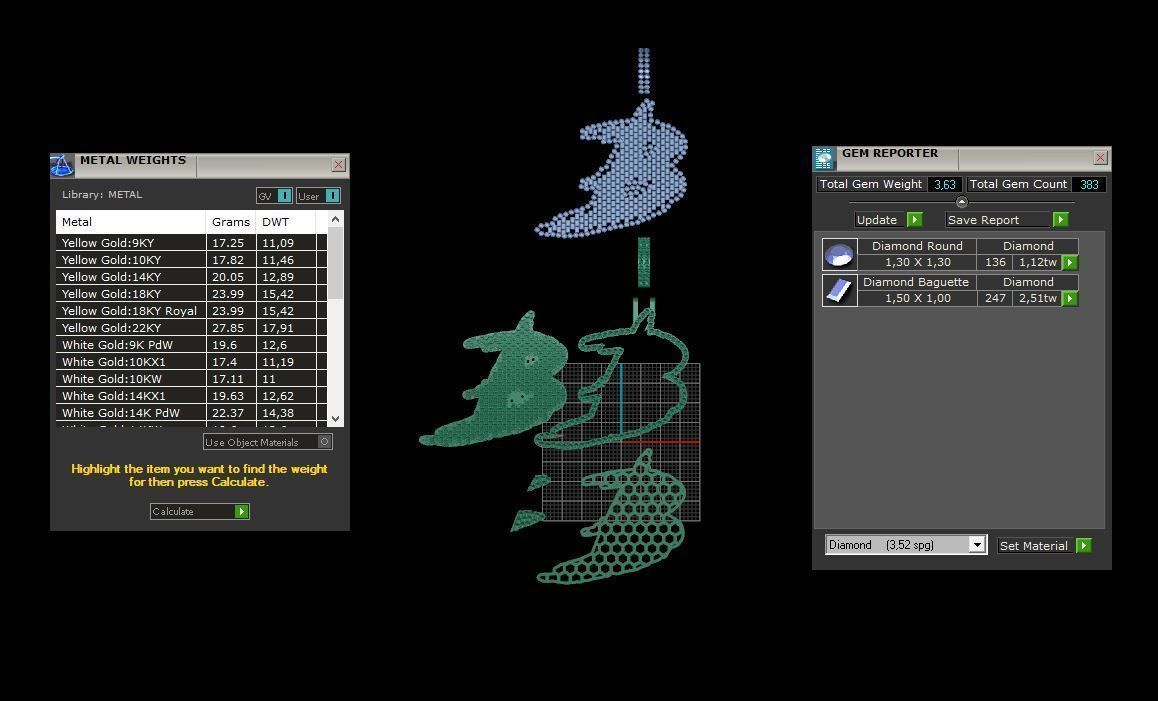Select the Yellow Gold:22KY row
1158x701 pixels.
[191, 327]
